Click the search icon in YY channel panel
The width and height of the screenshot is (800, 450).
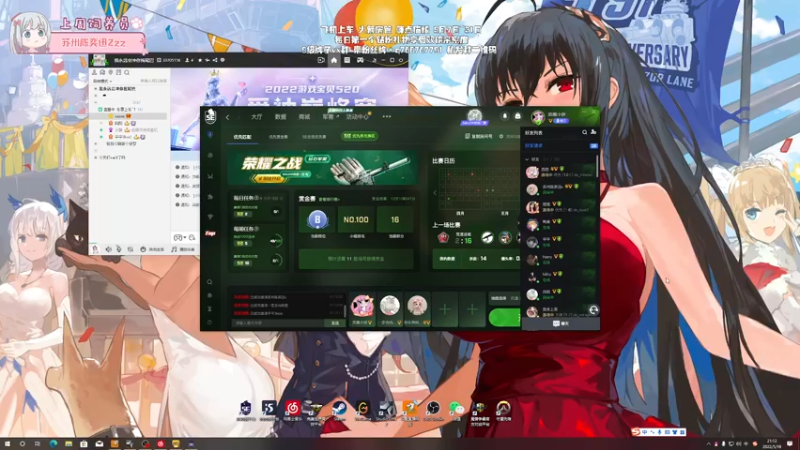tap(127, 72)
